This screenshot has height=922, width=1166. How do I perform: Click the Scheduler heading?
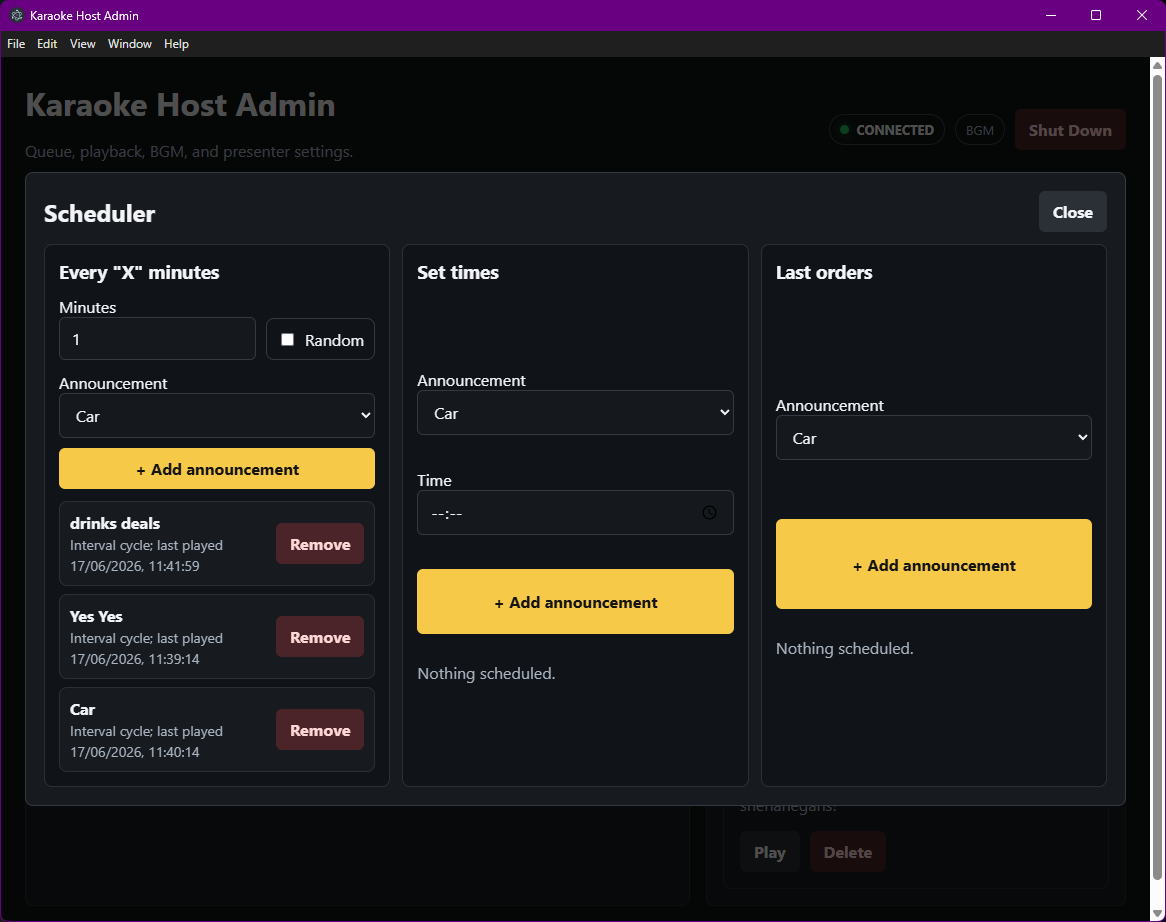[100, 213]
